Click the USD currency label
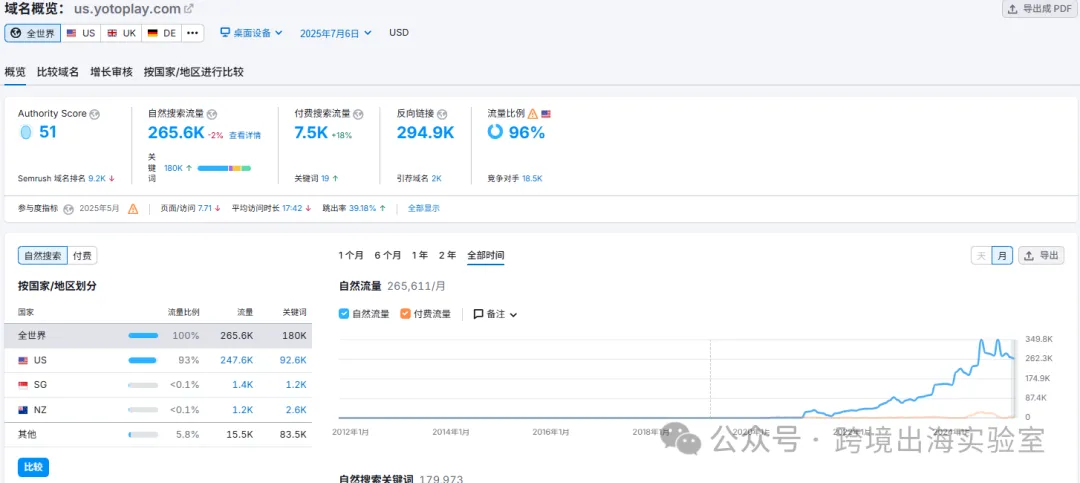This screenshot has height=483, width=1080. (399, 32)
